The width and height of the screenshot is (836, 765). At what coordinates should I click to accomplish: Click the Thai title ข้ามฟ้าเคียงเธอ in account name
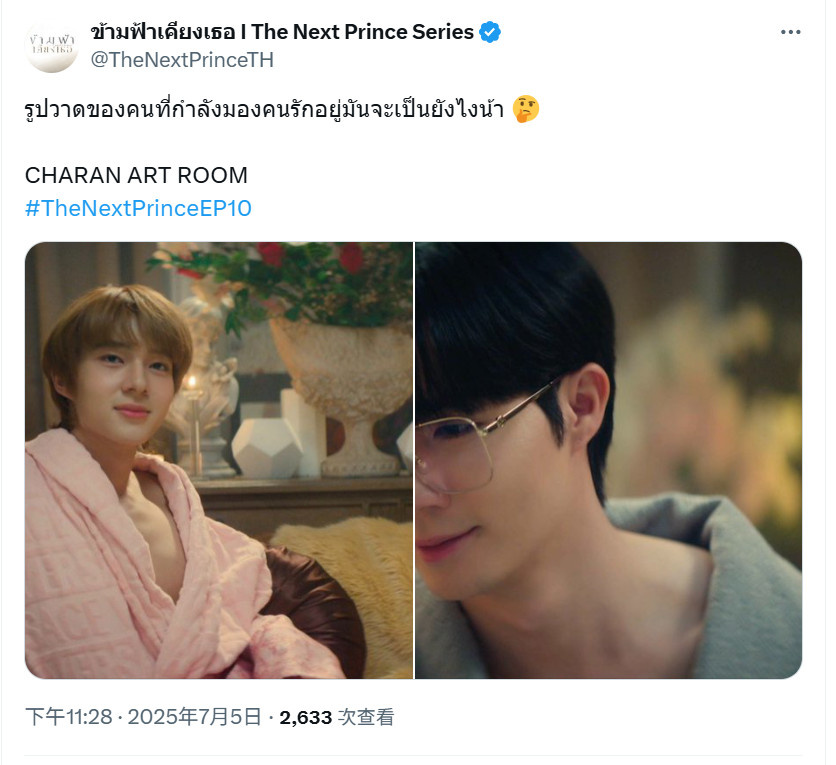click(163, 32)
